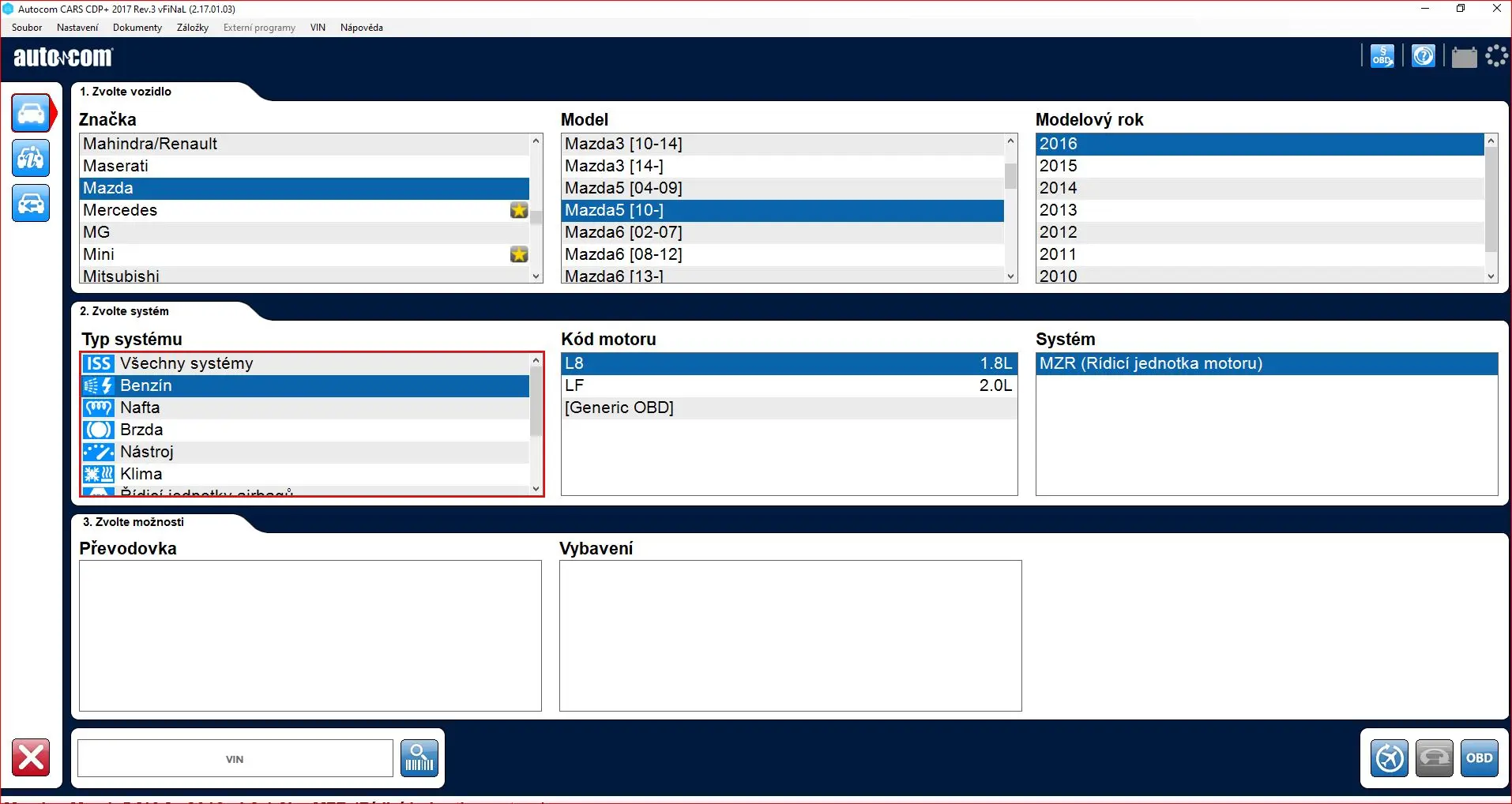Click scroll-down arrow of Model list

coord(1011,276)
